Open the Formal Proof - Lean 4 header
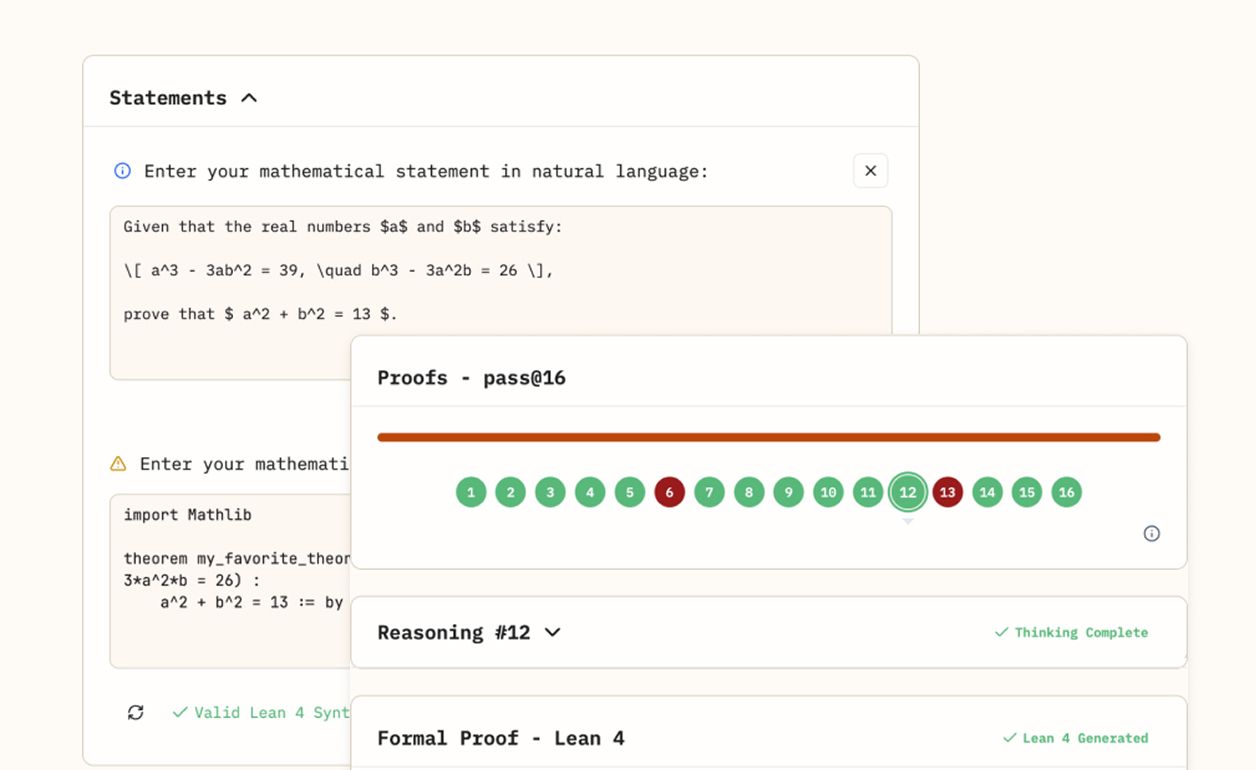1256x770 pixels. 500,738
